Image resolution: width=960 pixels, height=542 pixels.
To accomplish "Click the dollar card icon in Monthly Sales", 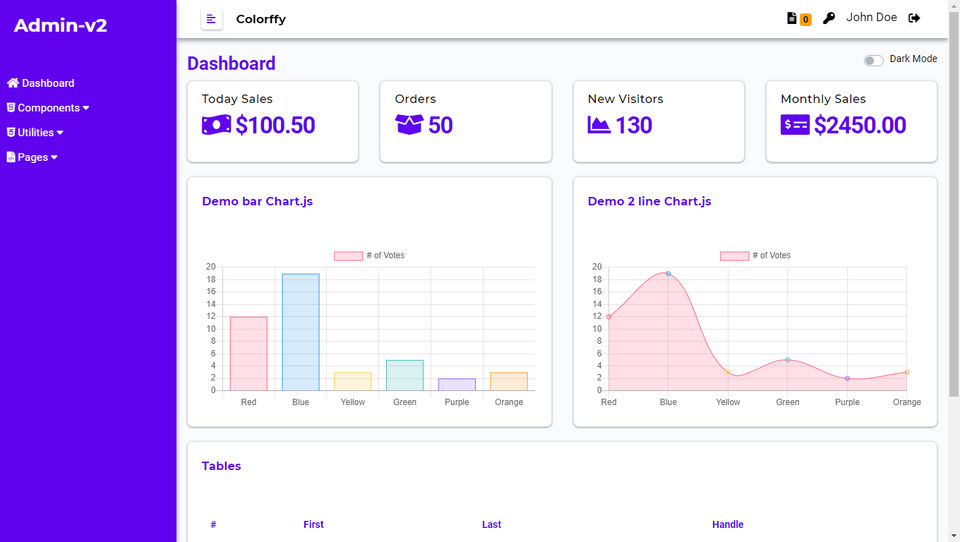I will 795,125.
